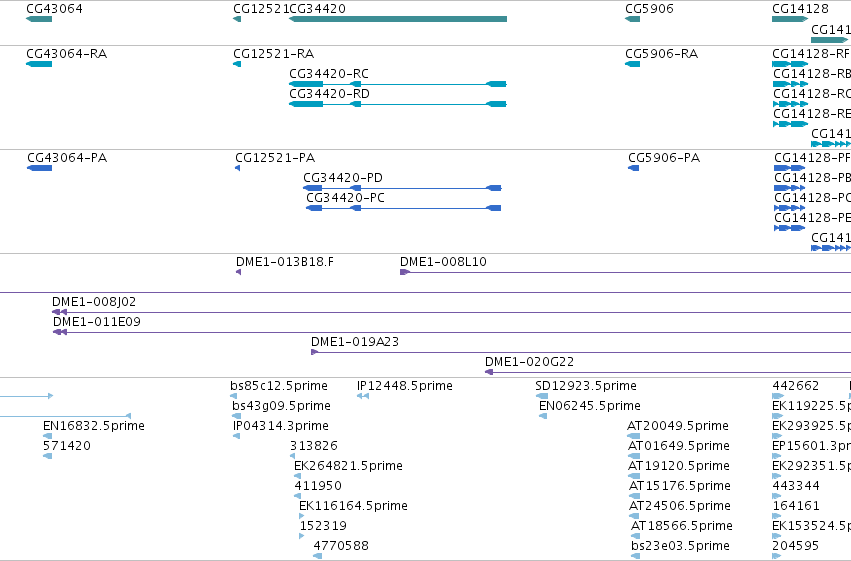
Task: Select protein CG14128-PF label
Action: (x=812, y=158)
